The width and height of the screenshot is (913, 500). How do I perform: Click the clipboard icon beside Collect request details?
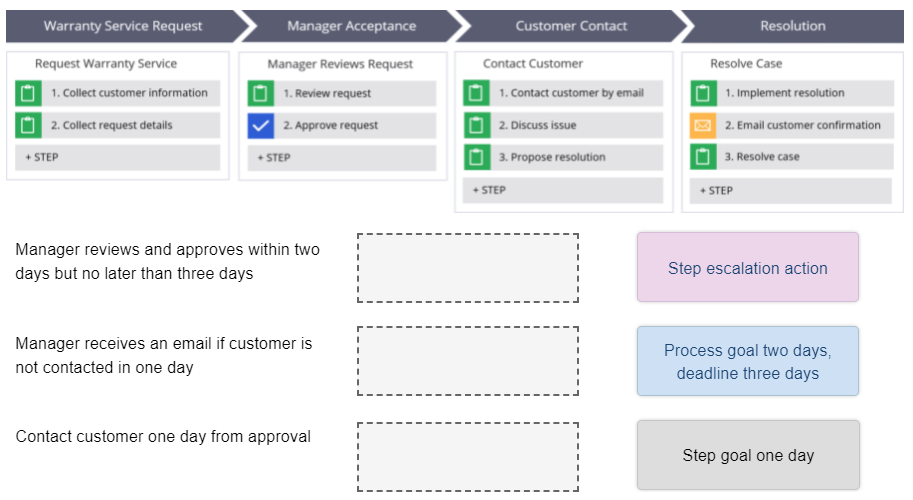tap(27, 125)
